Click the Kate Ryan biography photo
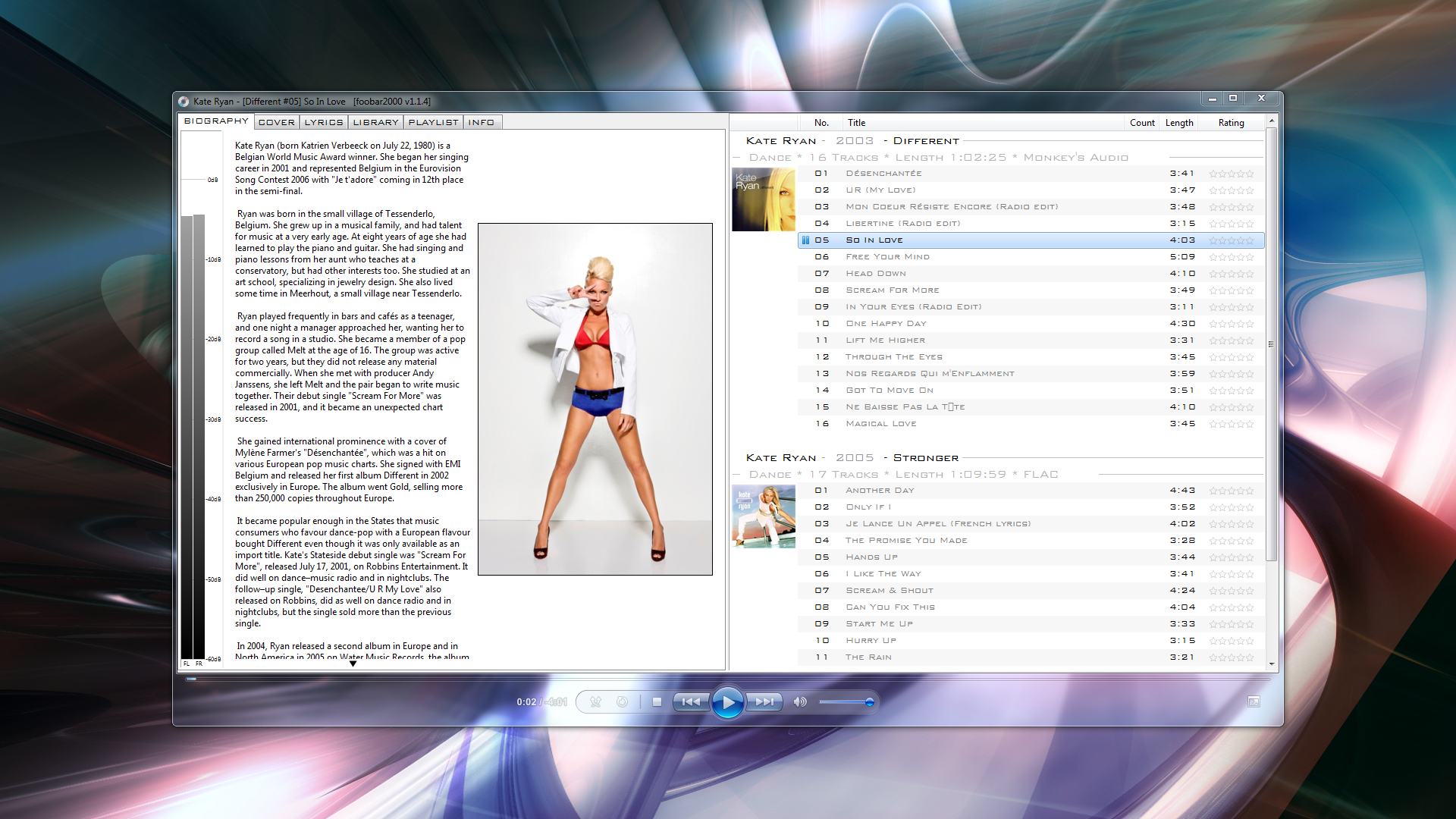 click(x=595, y=400)
